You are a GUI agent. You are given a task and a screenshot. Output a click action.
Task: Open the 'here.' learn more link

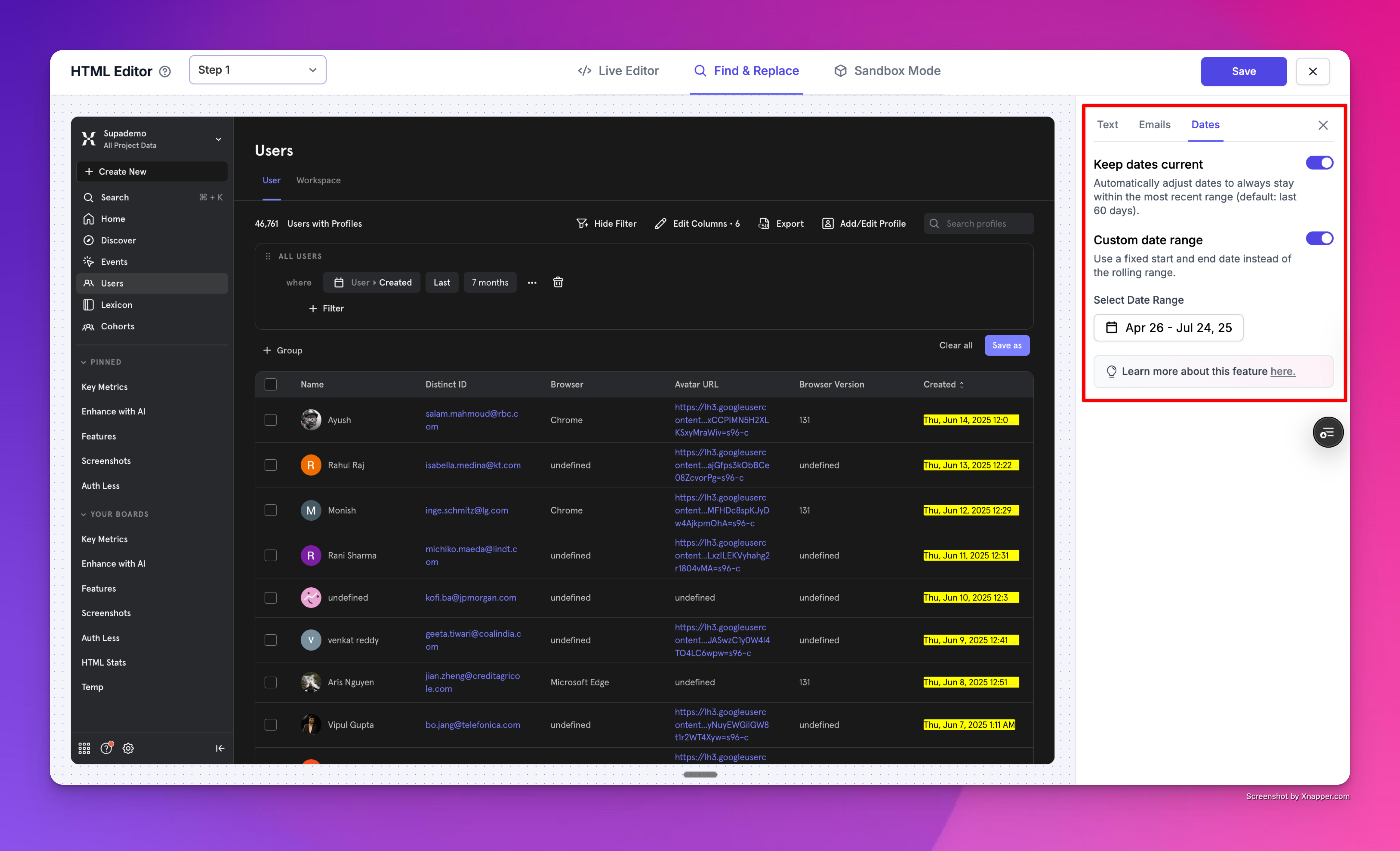point(1282,371)
